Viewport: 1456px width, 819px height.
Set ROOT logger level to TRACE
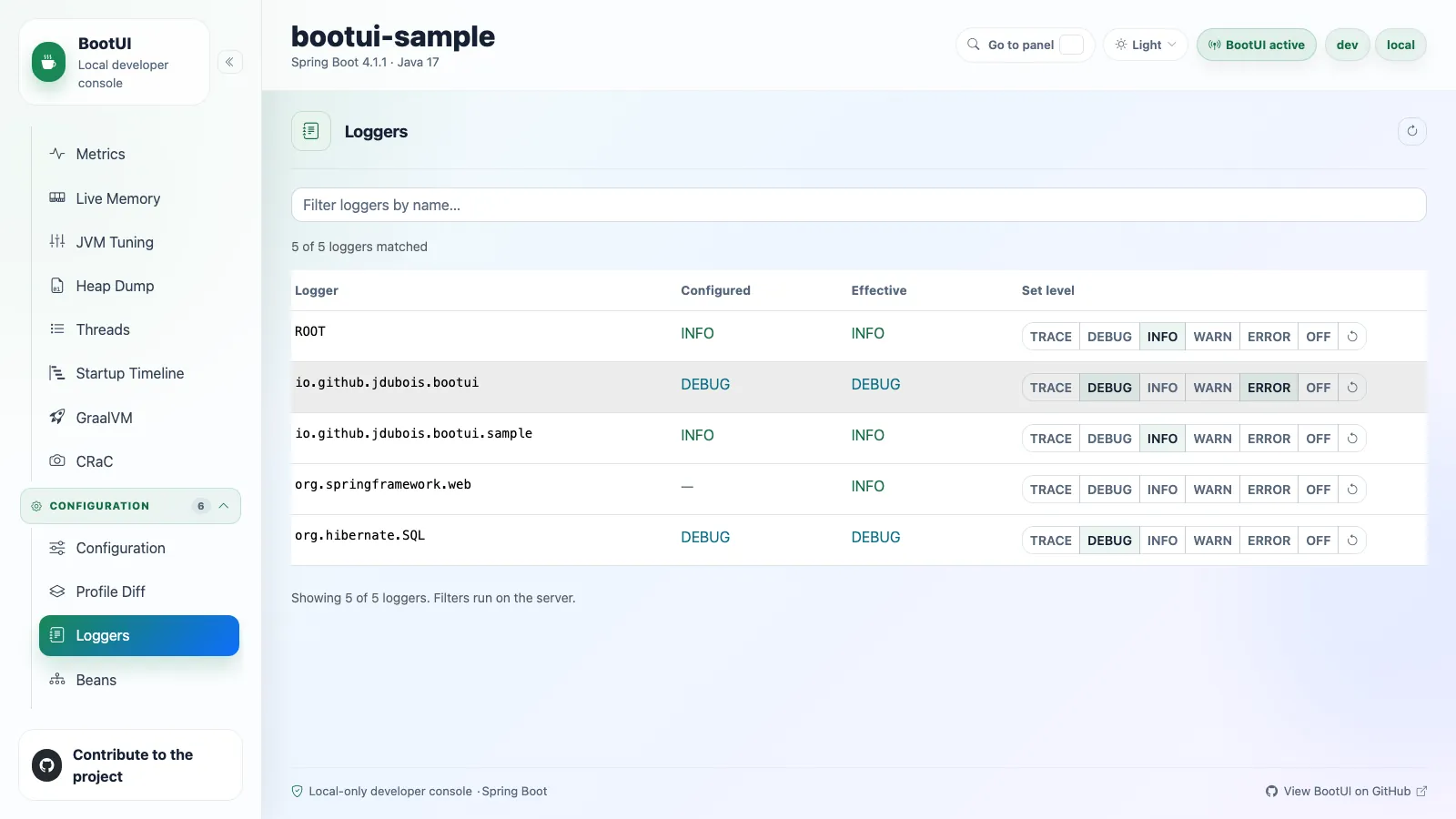coord(1050,337)
